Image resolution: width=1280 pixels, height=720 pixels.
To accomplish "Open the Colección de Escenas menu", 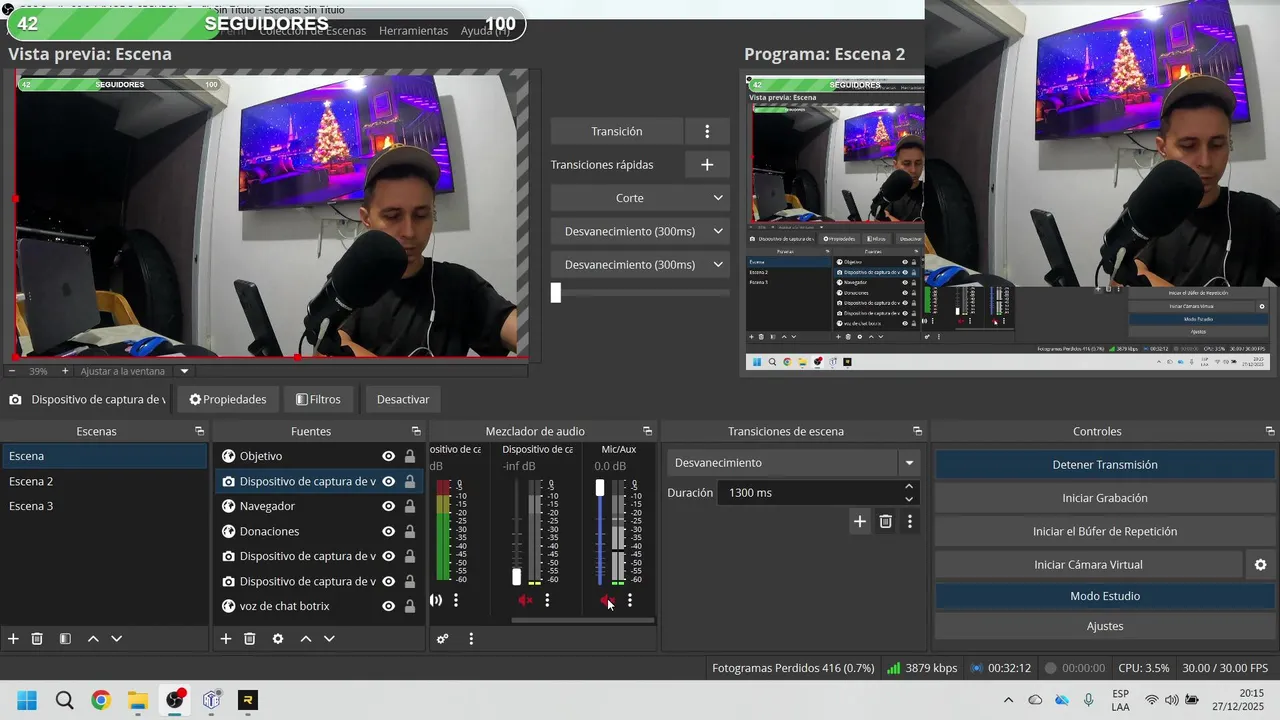I will (312, 31).
